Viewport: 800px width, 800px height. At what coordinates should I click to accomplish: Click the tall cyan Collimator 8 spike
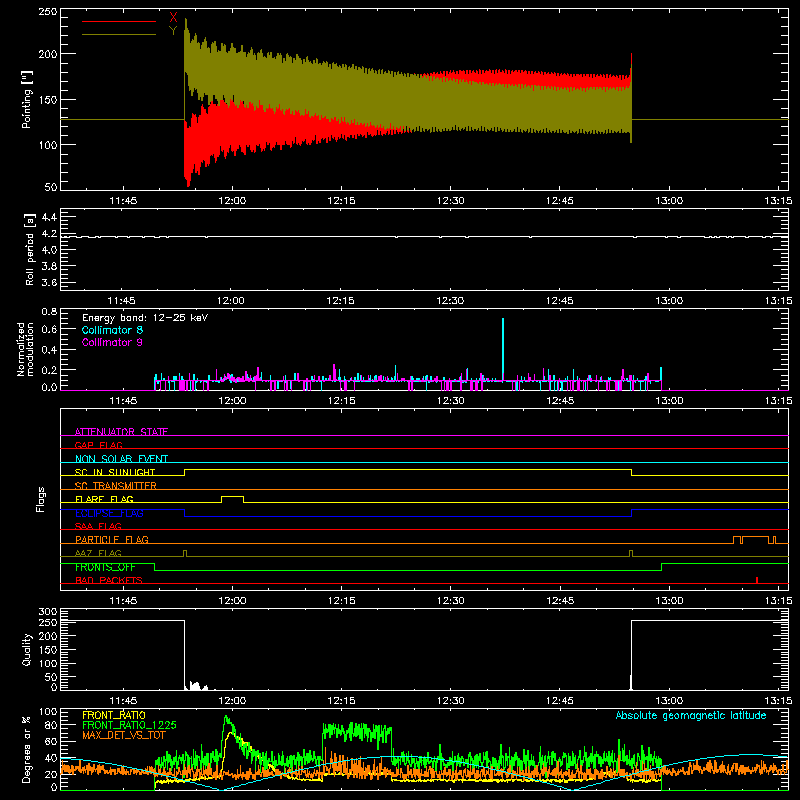click(503, 349)
